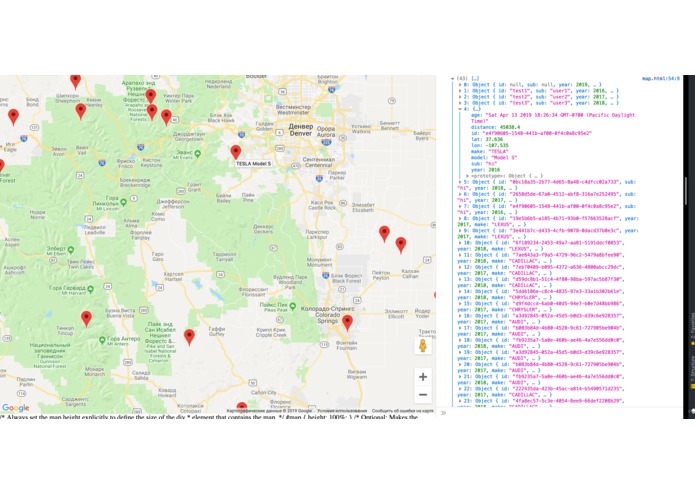Open the Structure side tab in the IDE
The image size is (695, 494).
tap(692, 372)
